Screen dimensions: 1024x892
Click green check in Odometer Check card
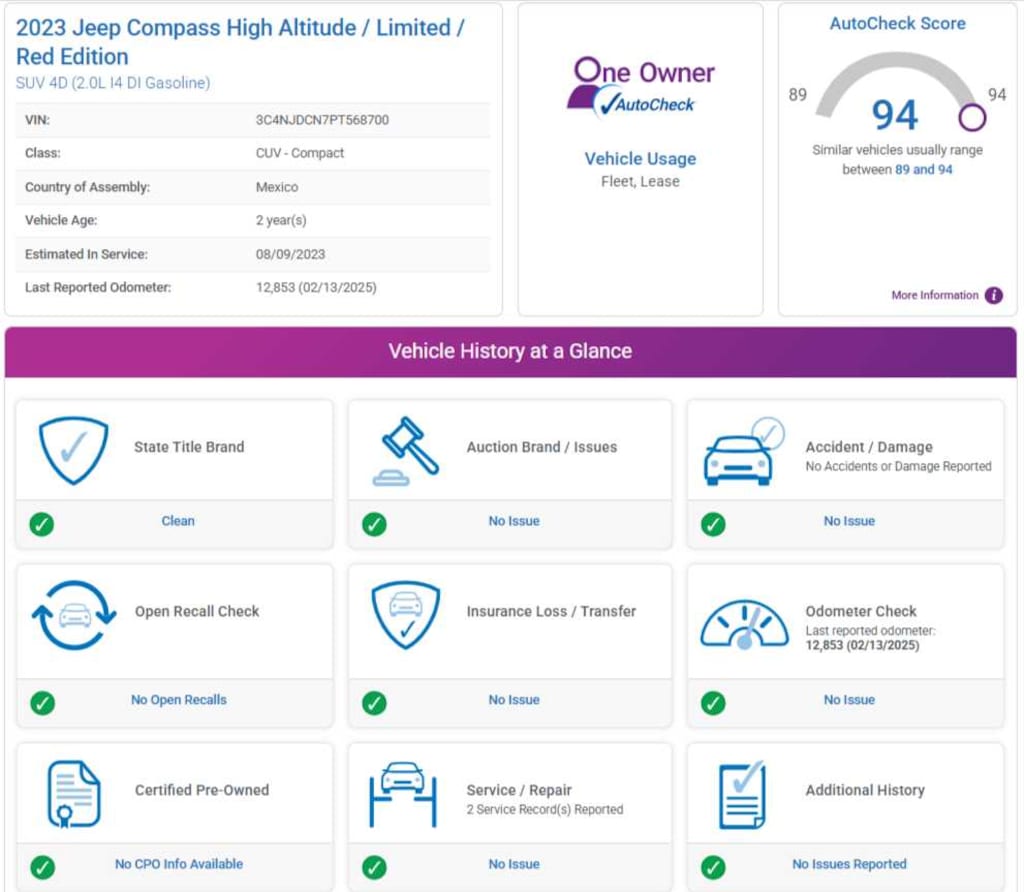click(x=713, y=703)
